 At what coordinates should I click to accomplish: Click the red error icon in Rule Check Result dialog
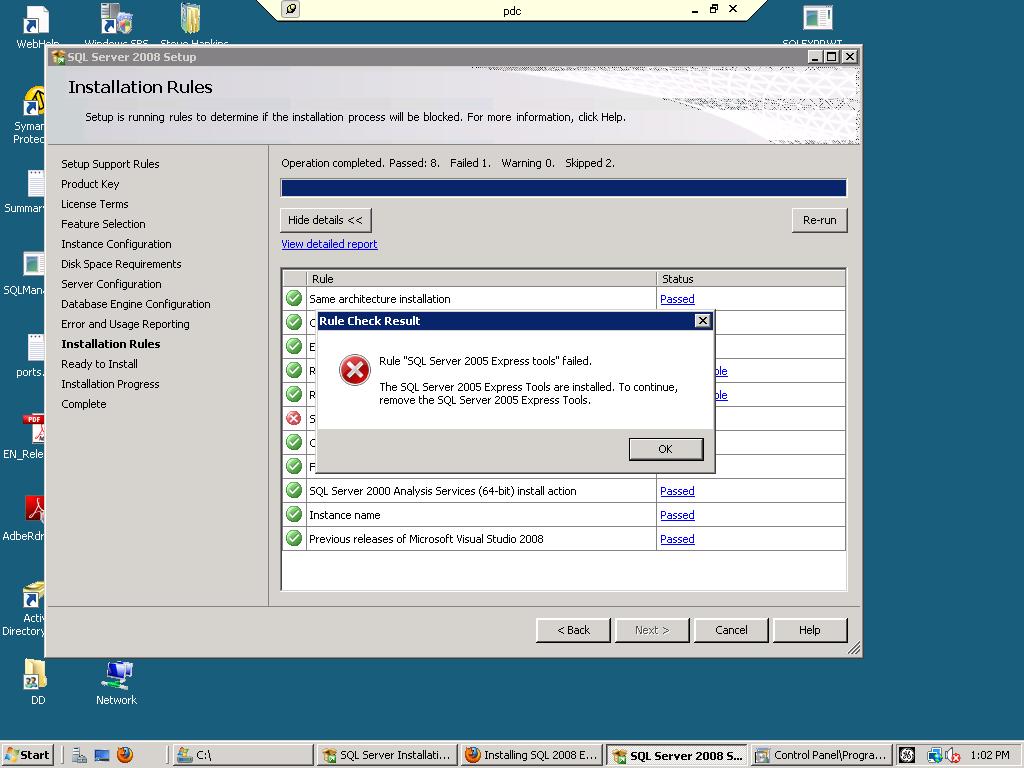pyautogui.click(x=355, y=369)
